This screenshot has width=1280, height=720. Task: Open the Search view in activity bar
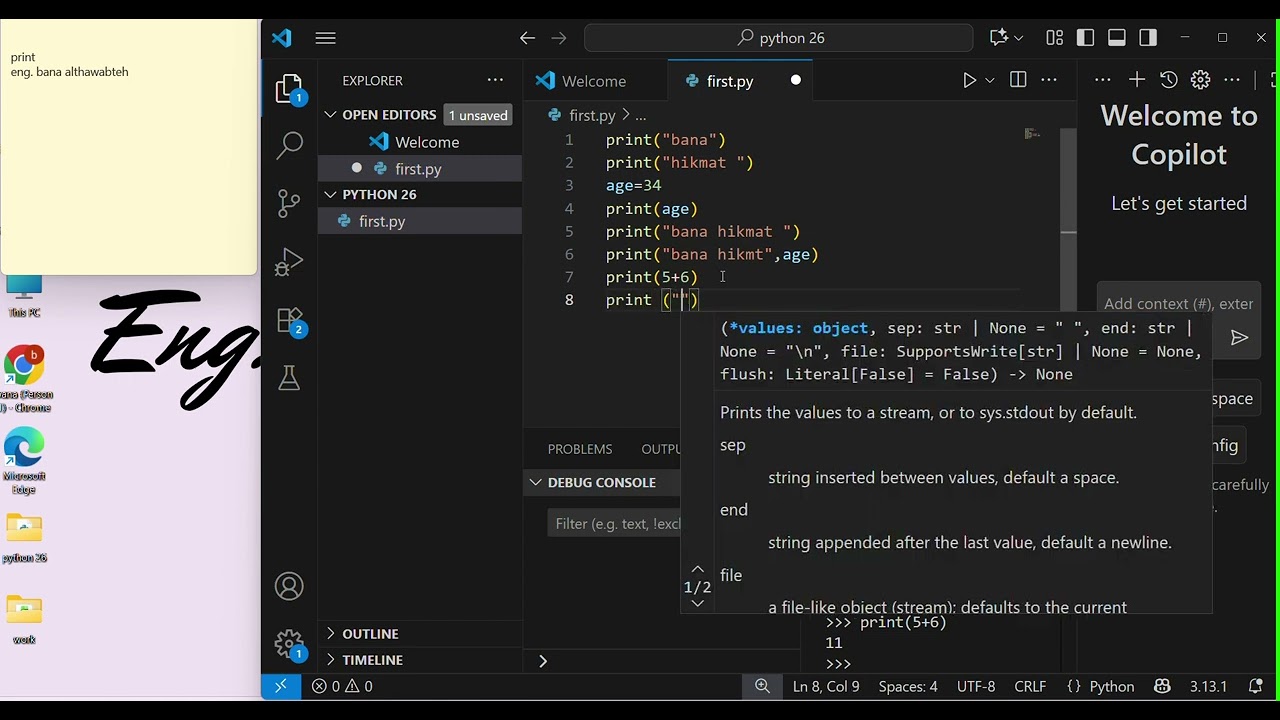(289, 146)
